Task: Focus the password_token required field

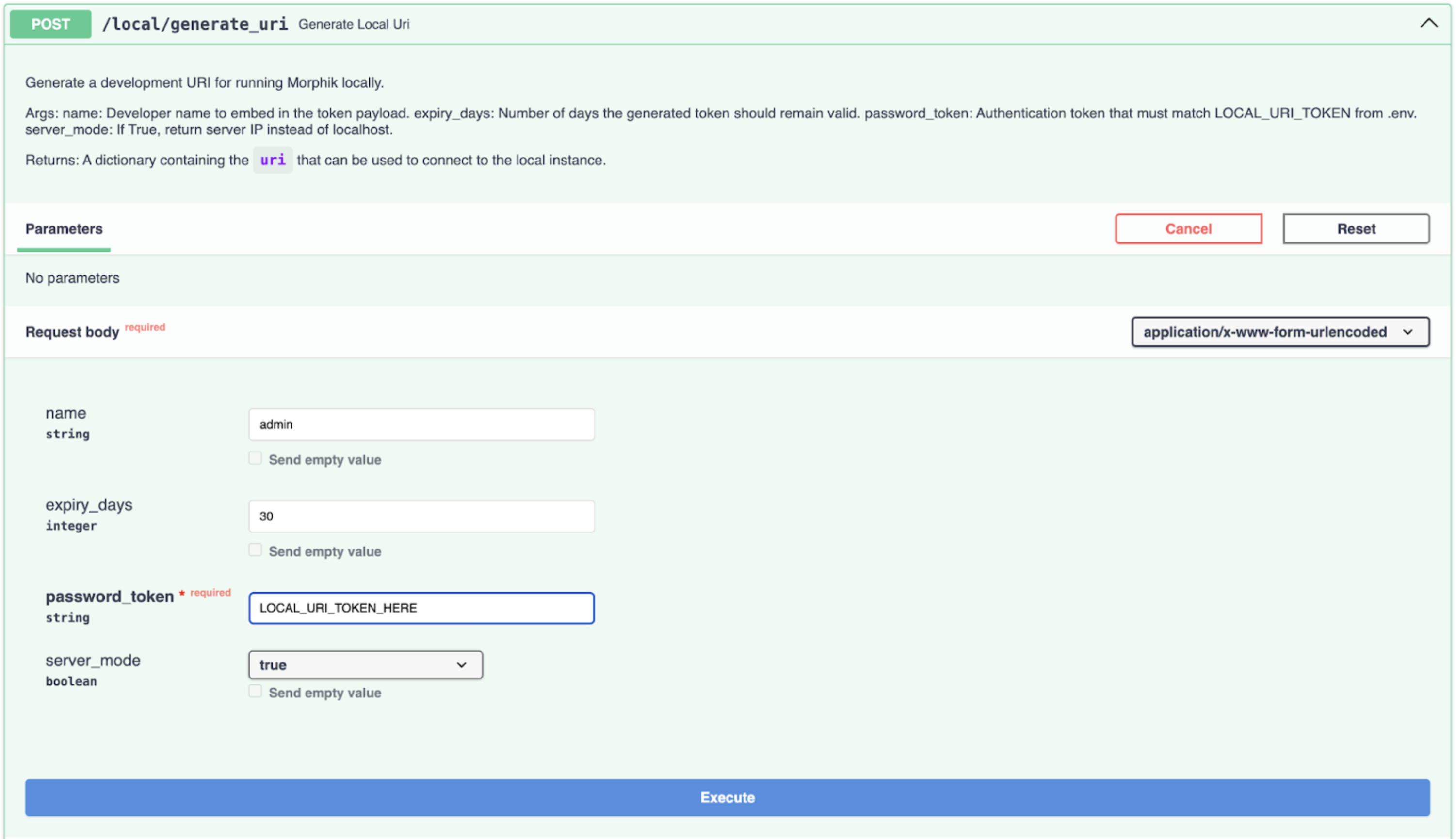Action: 421,607
